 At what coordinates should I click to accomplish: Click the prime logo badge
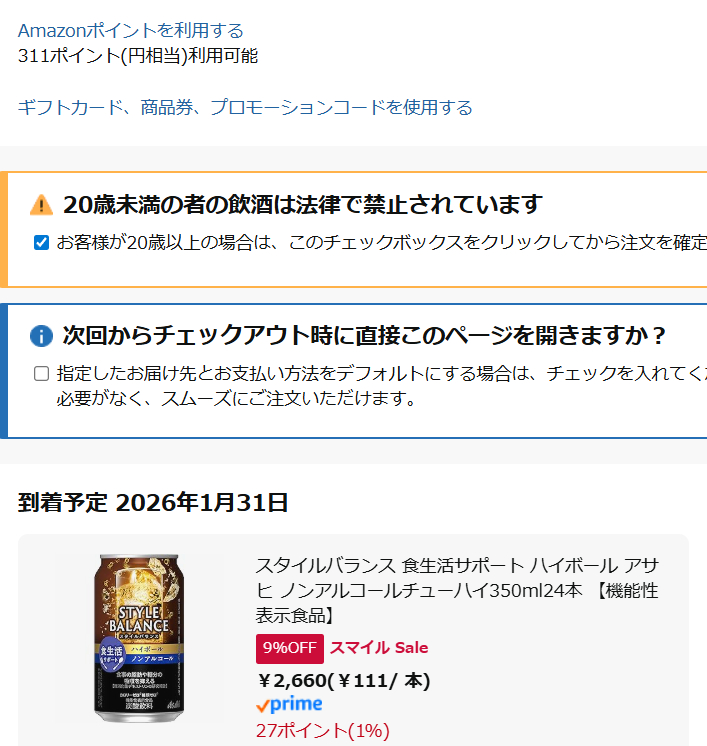coord(289,705)
